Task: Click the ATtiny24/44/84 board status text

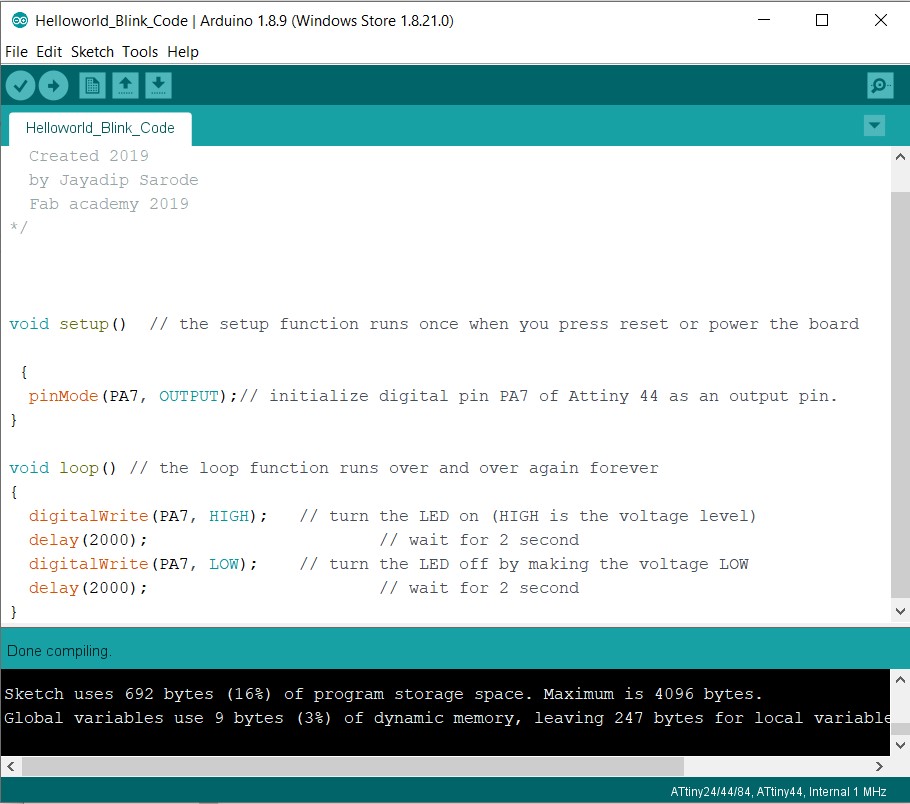Action: point(778,792)
